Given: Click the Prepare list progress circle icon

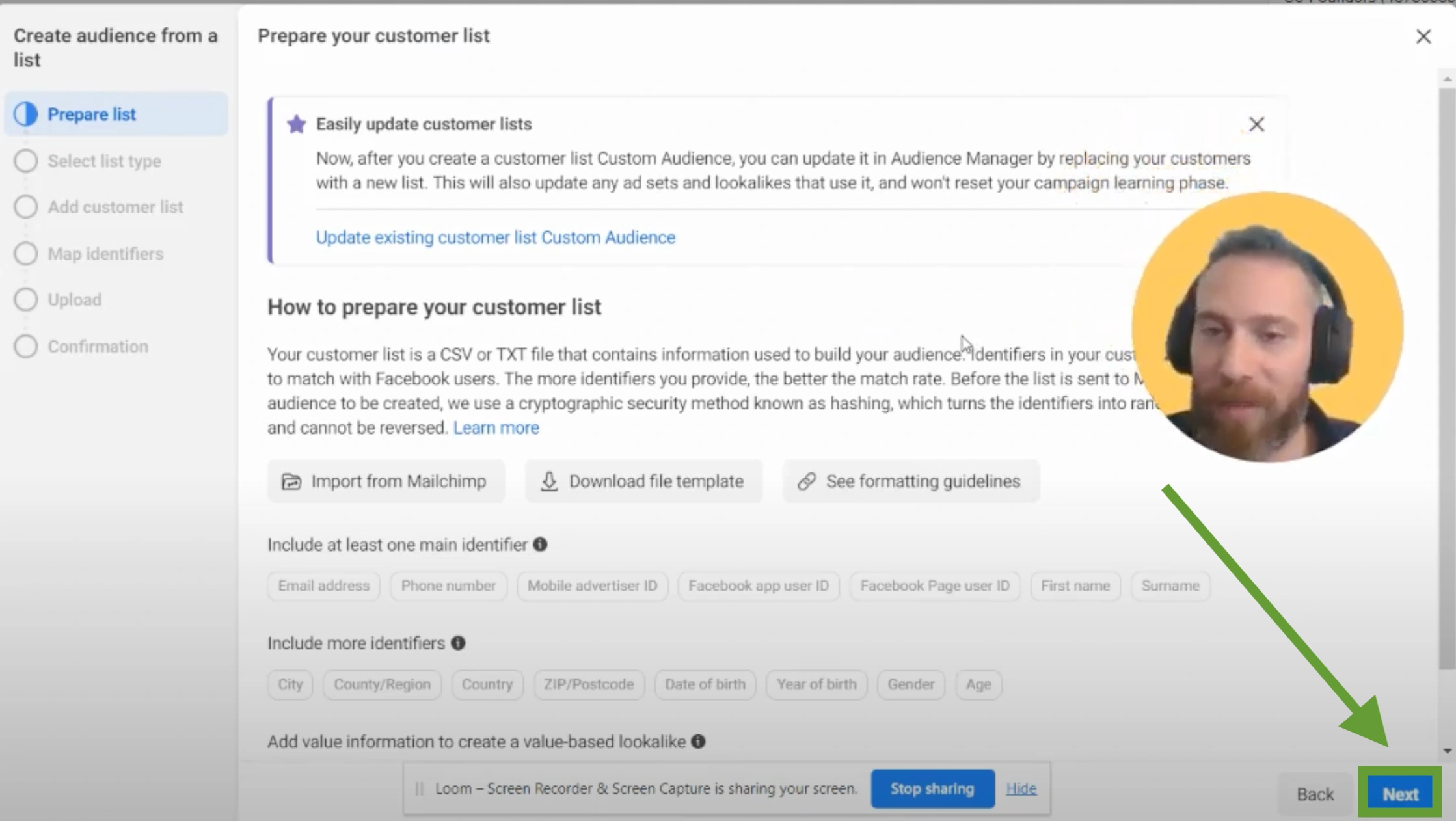Looking at the screenshot, I should 26,113.
